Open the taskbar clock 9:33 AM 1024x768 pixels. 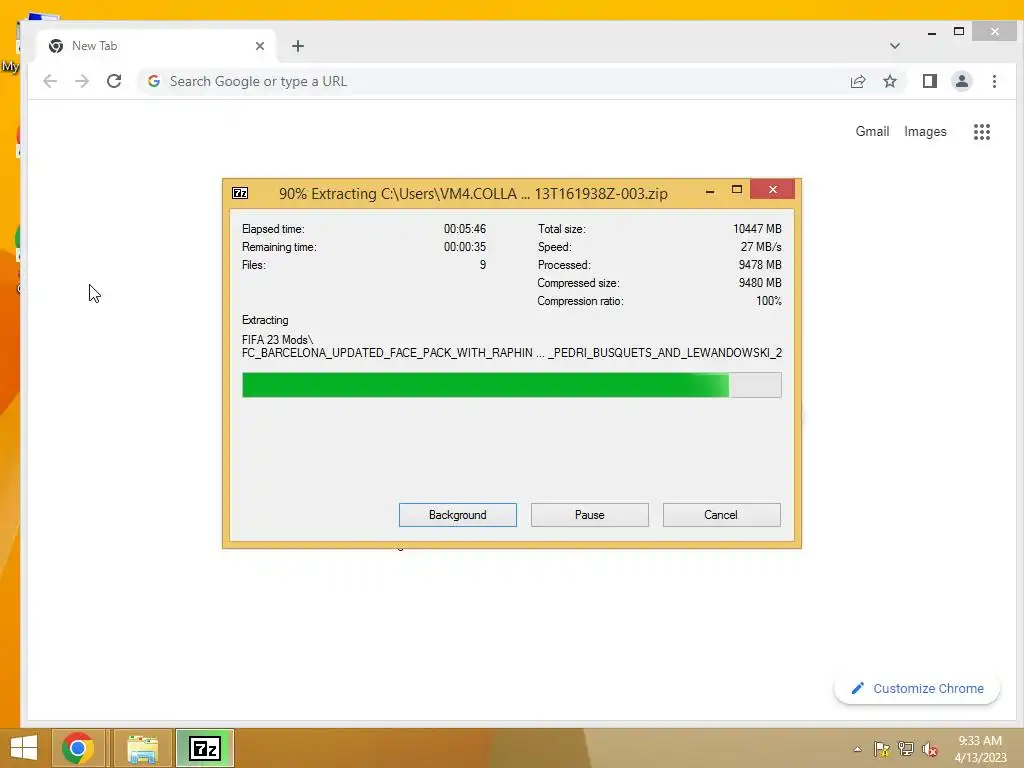[x=980, y=748]
